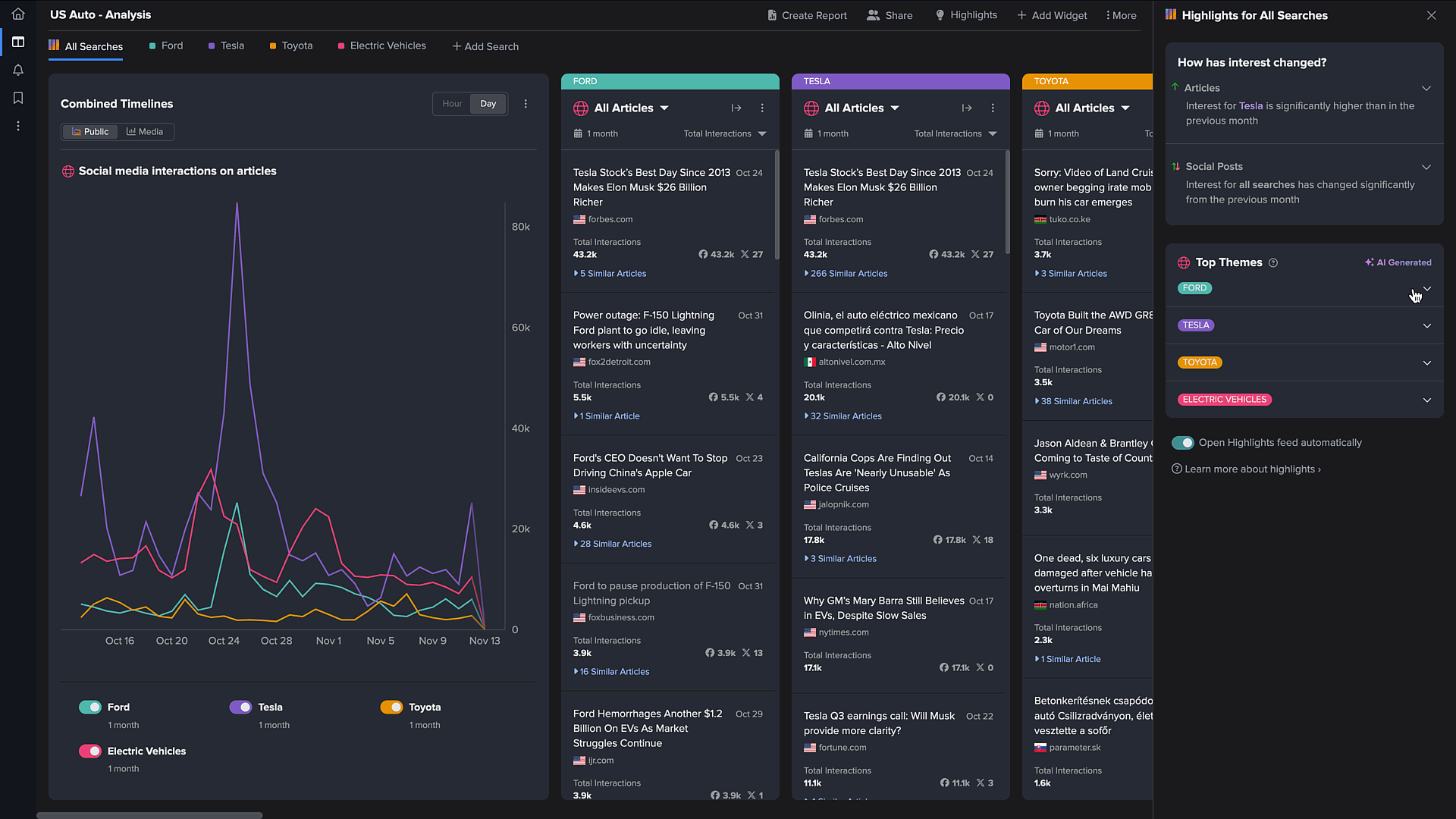Switch timeline granularity to Hour
The image size is (1456, 819).
click(452, 104)
